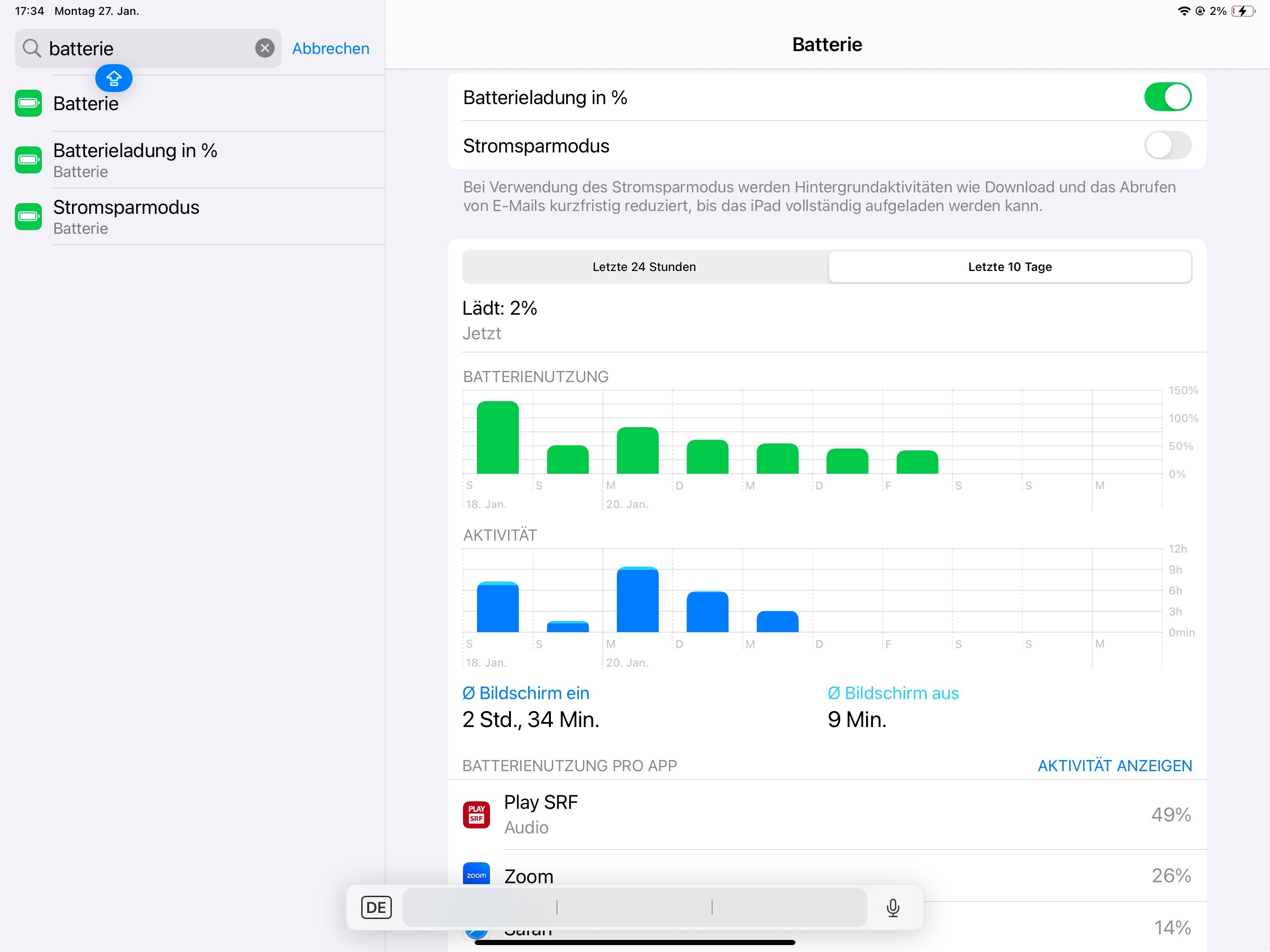Image resolution: width=1270 pixels, height=952 pixels.
Task: Select the 18. Jan. green battery usage bar
Action: [497, 437]
